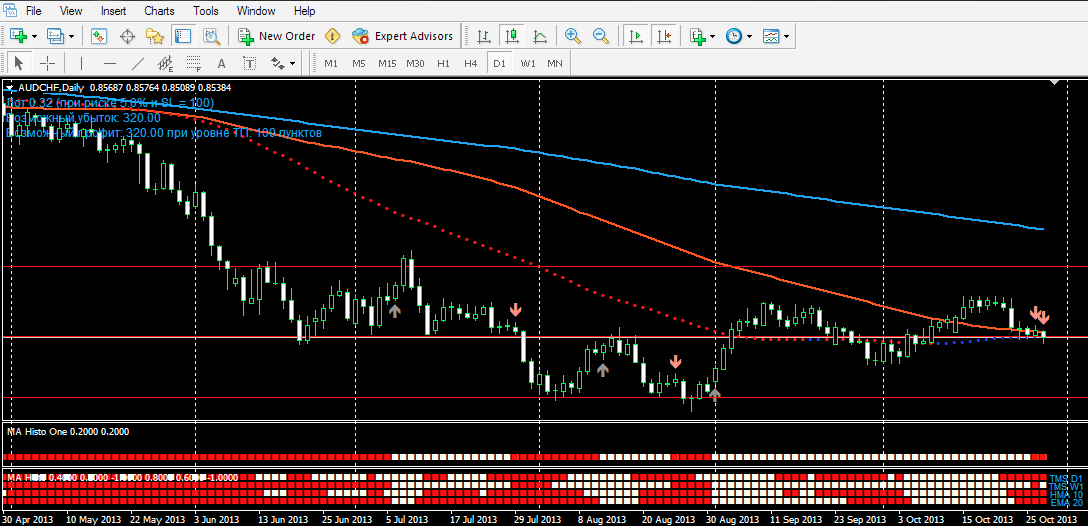Open the Help menu
Image resolution: width=1088 pixels, height=526 pixels.
tap(305, 11)
